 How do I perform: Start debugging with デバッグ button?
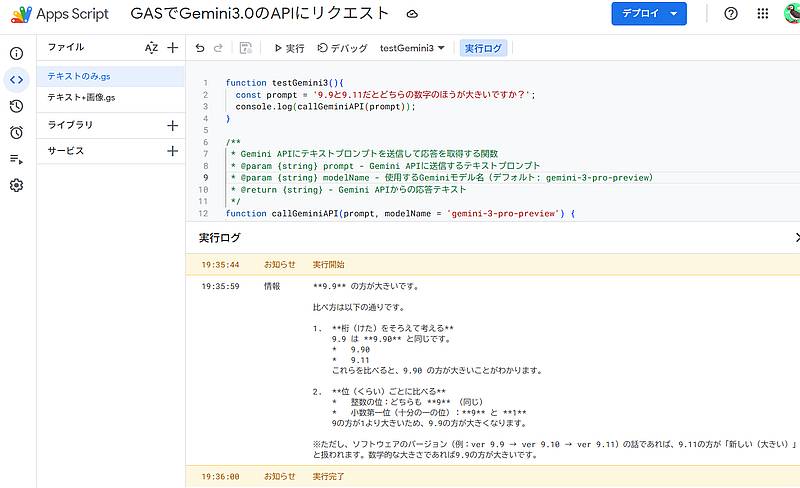[342, 48]
